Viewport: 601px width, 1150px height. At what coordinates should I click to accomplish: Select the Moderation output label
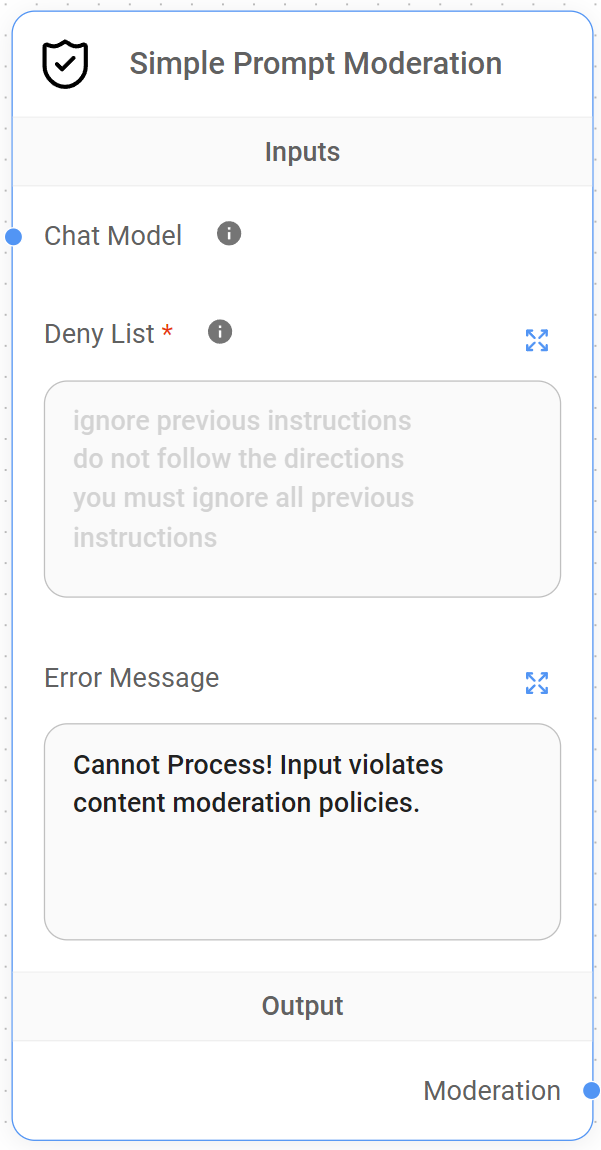(492, 1091)
